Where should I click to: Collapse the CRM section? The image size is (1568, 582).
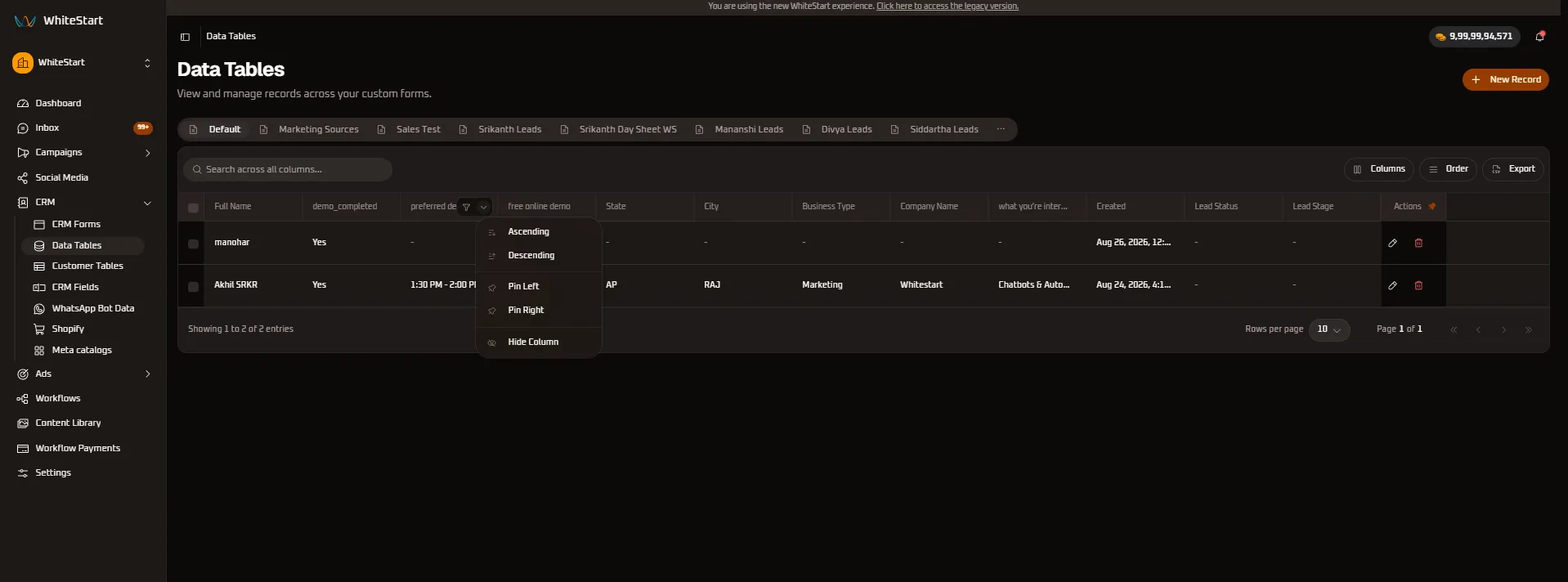(148, 203)
